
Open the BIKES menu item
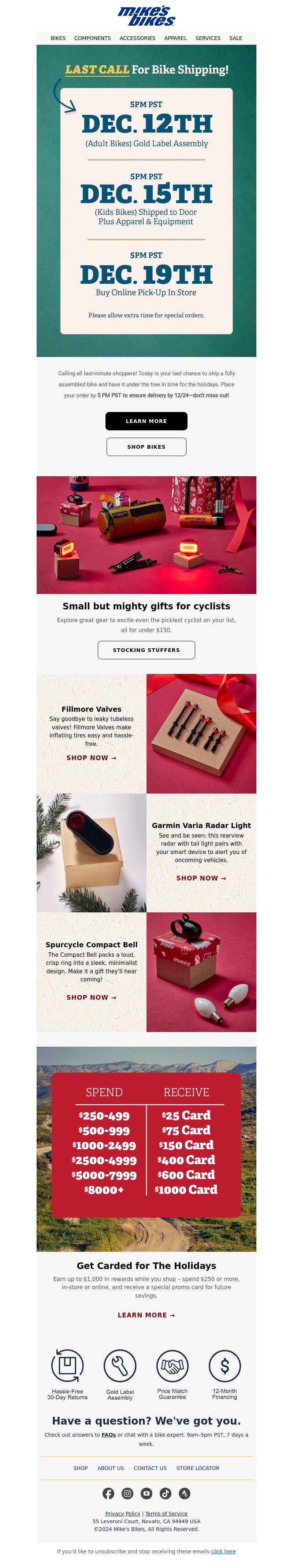tap(58, 39)
